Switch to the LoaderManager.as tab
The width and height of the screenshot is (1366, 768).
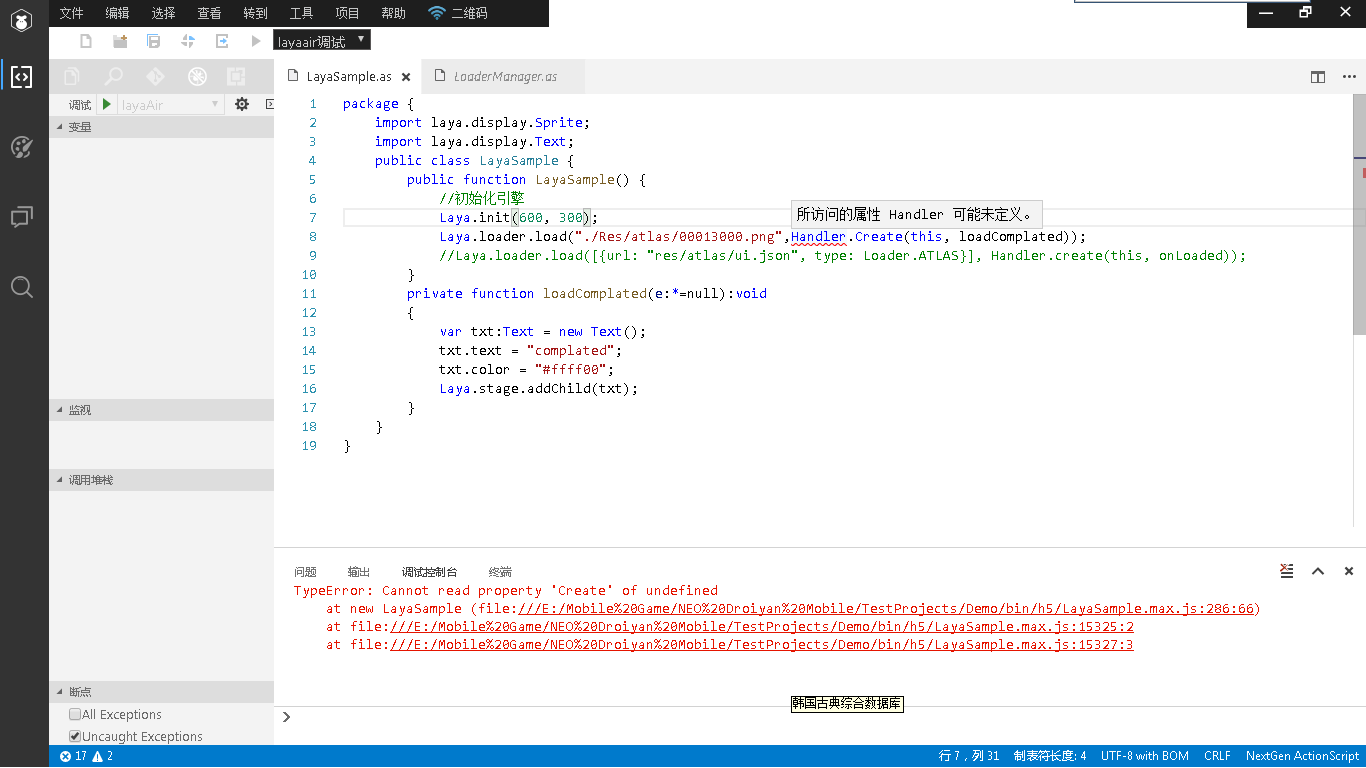click(x=505, y=77)
